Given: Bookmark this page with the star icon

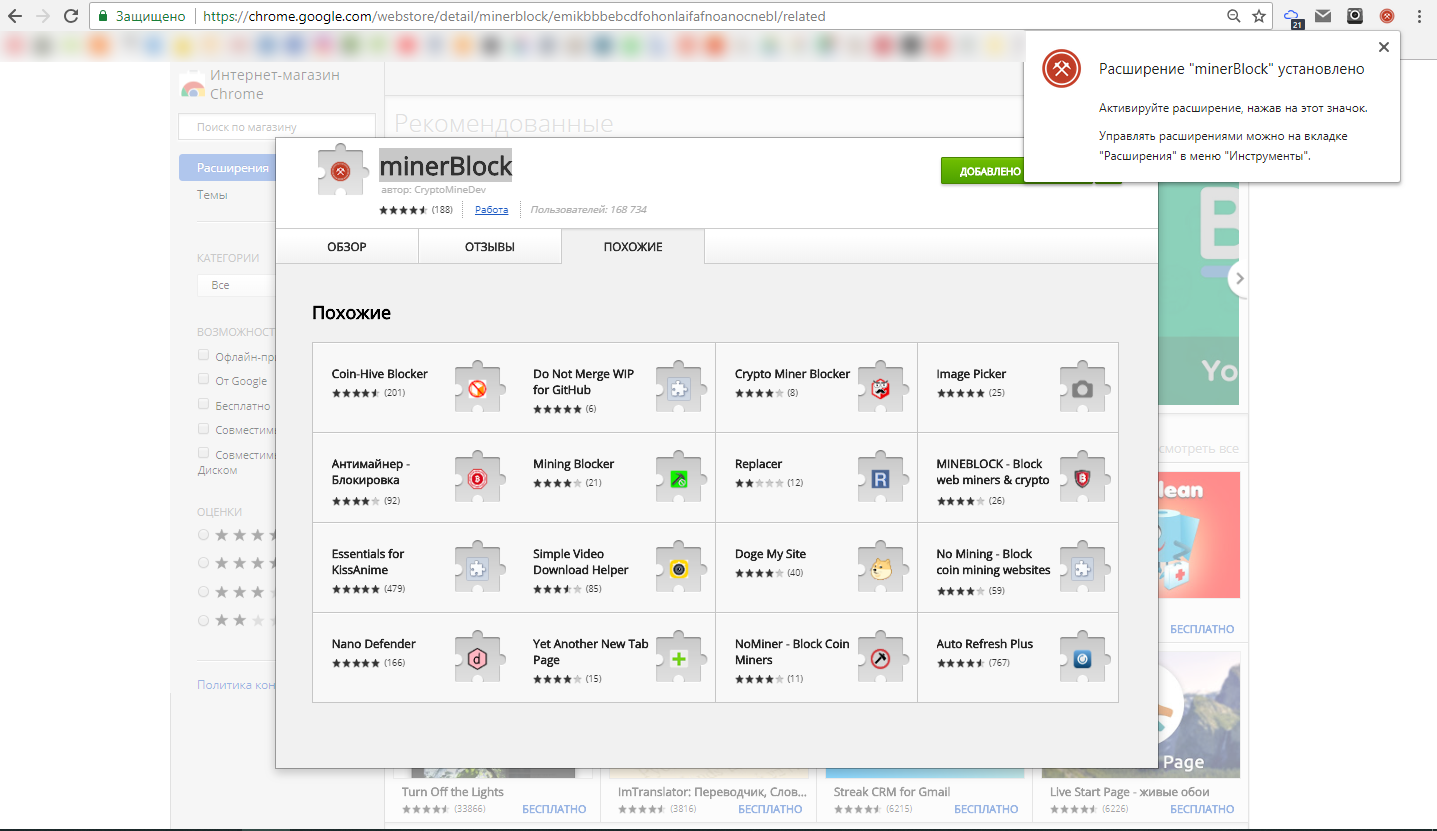Looking at the screenshot, I should tap(1259, 16).
